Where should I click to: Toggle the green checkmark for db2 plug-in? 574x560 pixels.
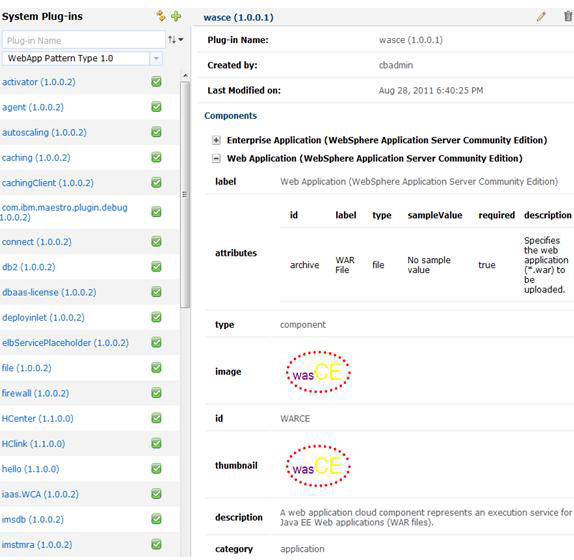tap(156, 267)
